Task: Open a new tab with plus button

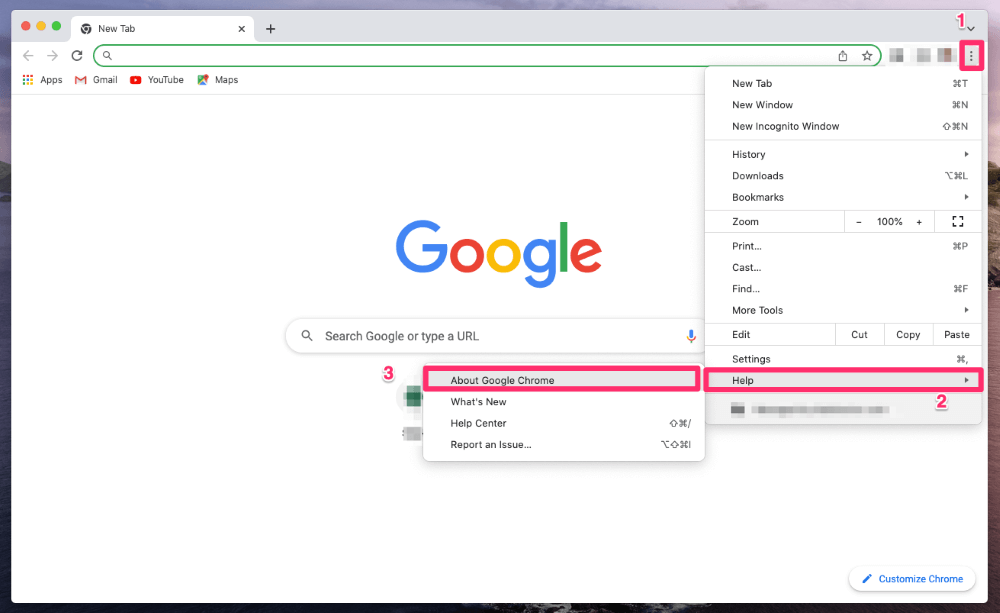Action: pyautogui.click(x=270, y=29)
